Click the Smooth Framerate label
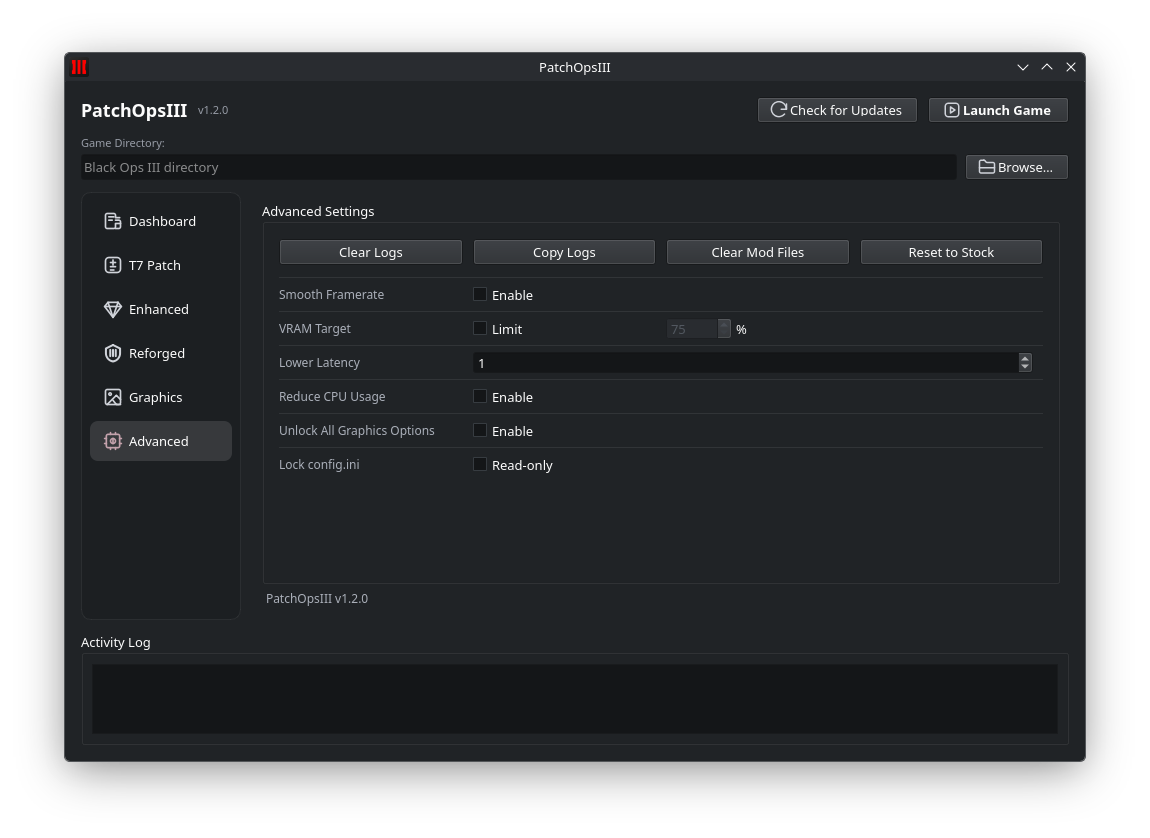This screenshot has width=1150, height=838. point(332,294)
